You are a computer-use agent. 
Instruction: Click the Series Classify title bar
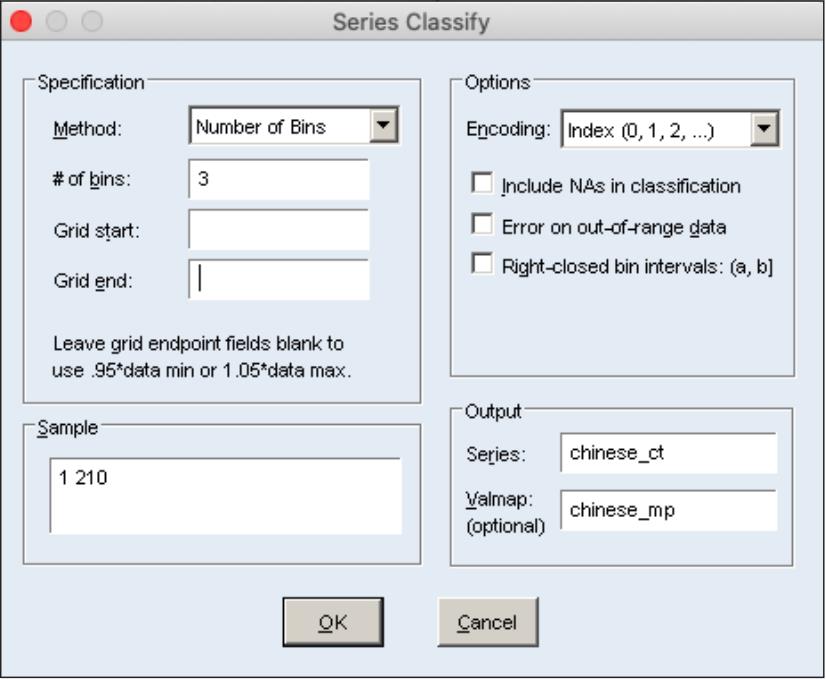pyautogui.click(x=412, y=20)
